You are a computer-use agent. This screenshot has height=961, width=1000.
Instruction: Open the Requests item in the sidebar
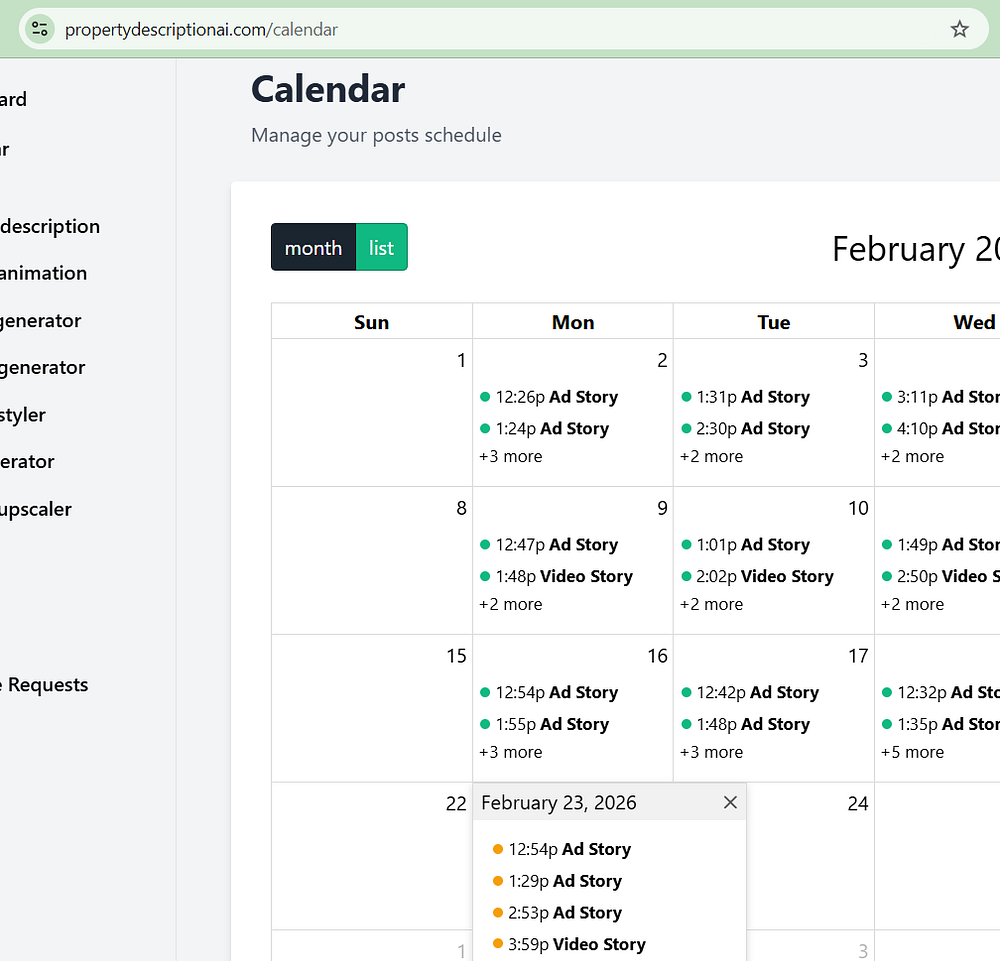(x=46, y=685)
